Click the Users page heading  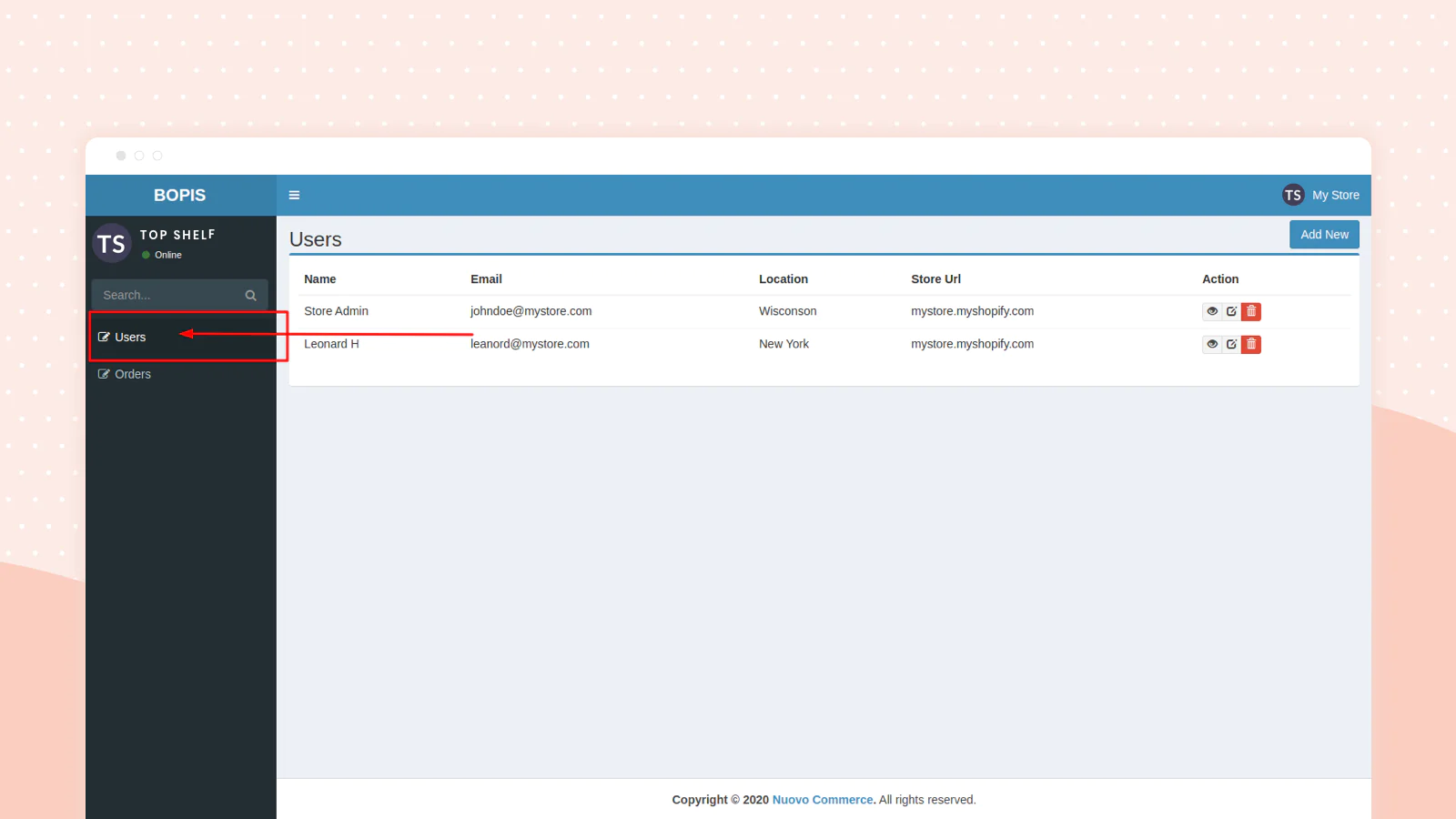[316, 239]
